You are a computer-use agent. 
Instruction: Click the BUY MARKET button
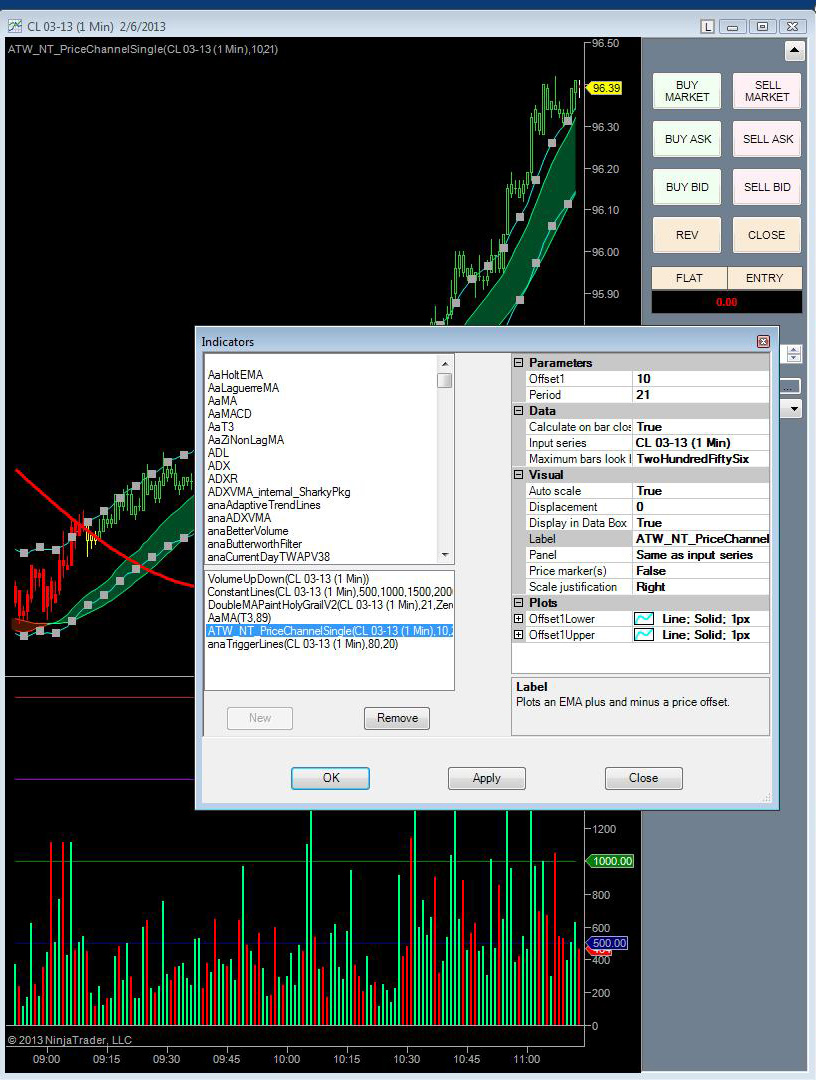tap(687, 91)
